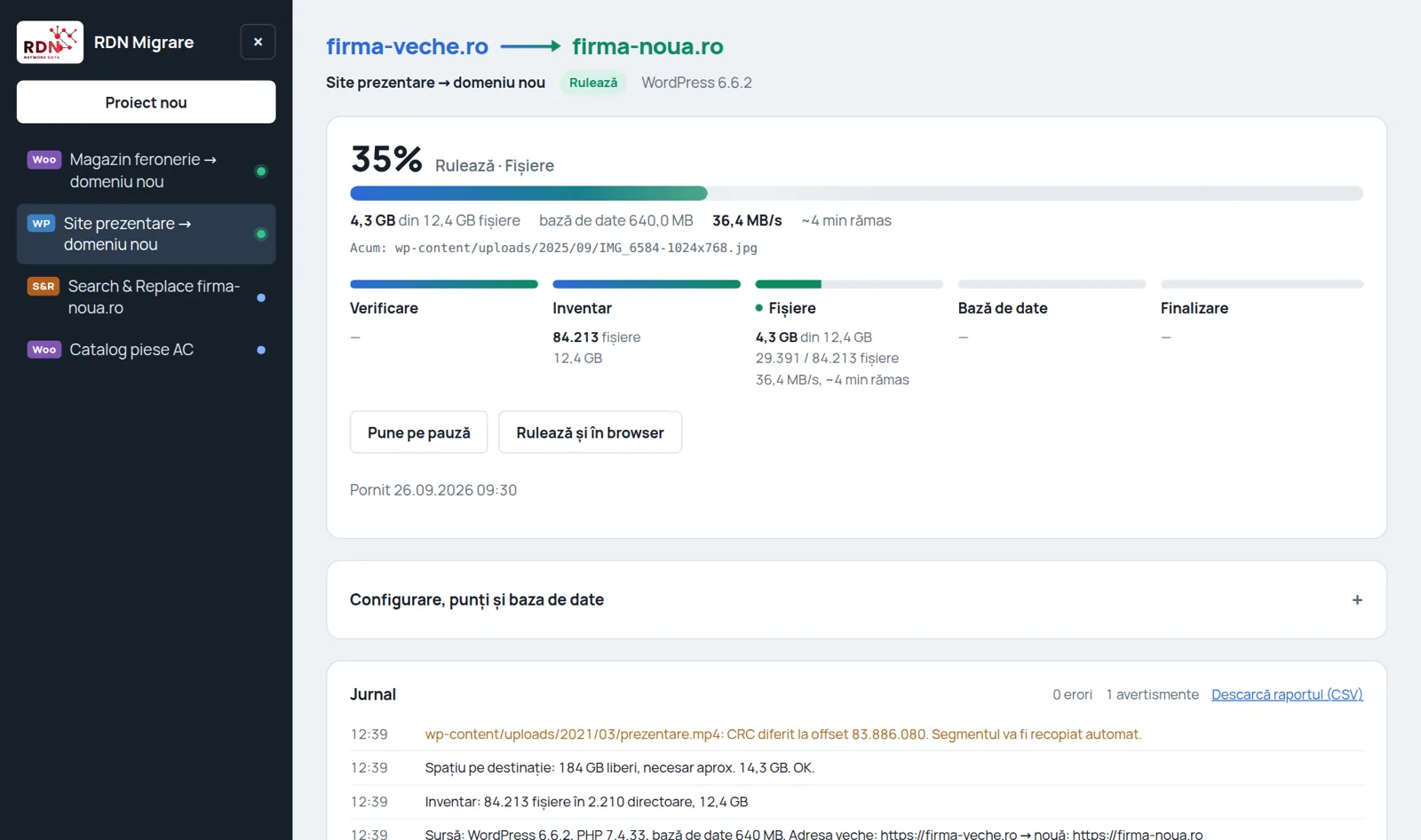
Task: Expand Configurare, punți și baza de date
Action: point(856,599)
